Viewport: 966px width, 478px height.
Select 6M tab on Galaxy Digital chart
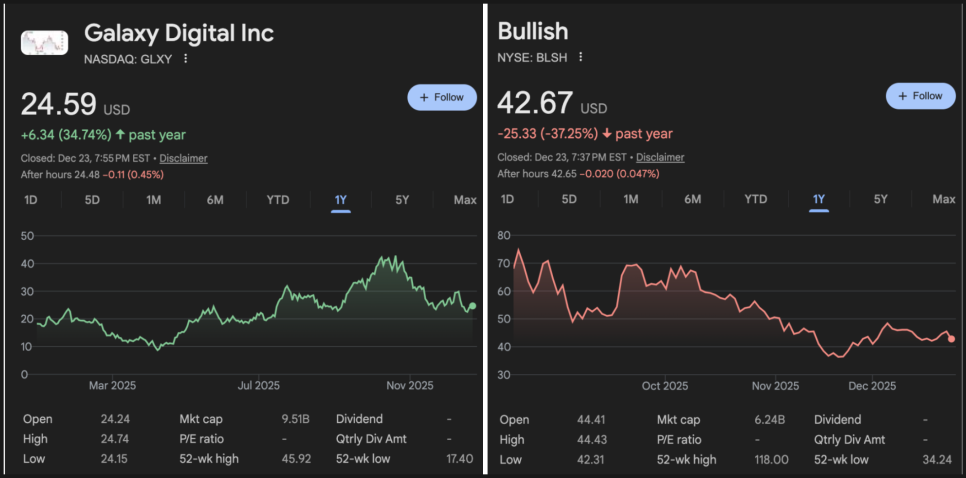click(215, 200)
